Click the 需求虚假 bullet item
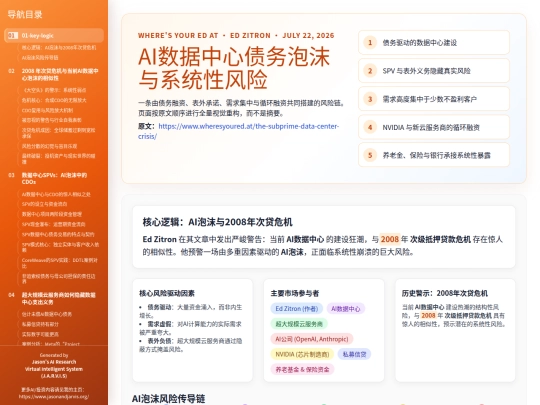This screenshot has height=405, width=540. click(x=190, y=328)
